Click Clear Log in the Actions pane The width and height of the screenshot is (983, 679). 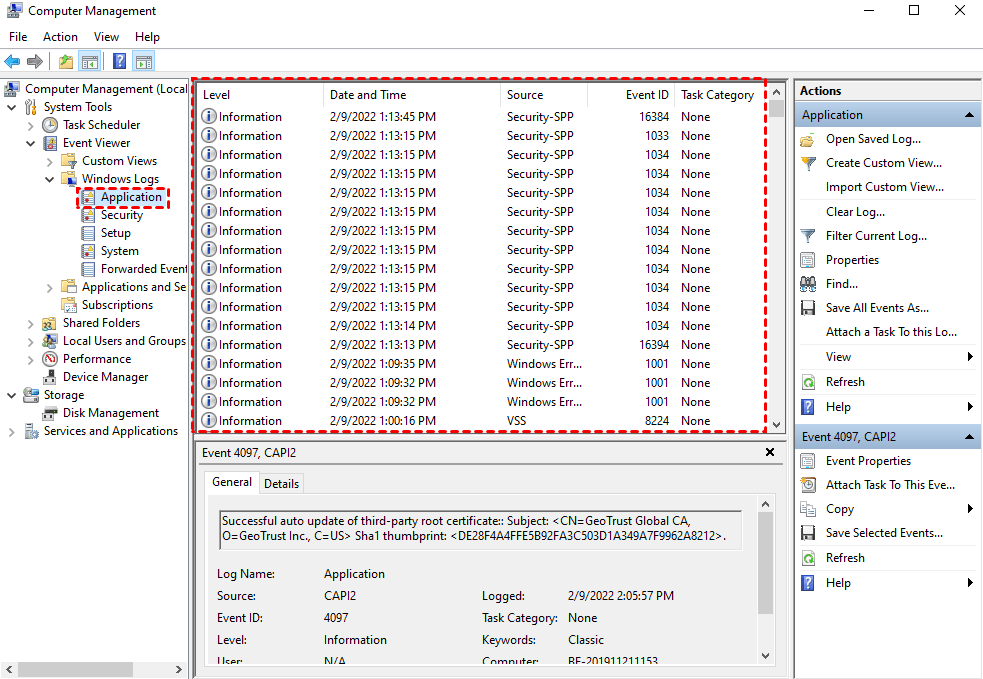click(x=854, y=212)
